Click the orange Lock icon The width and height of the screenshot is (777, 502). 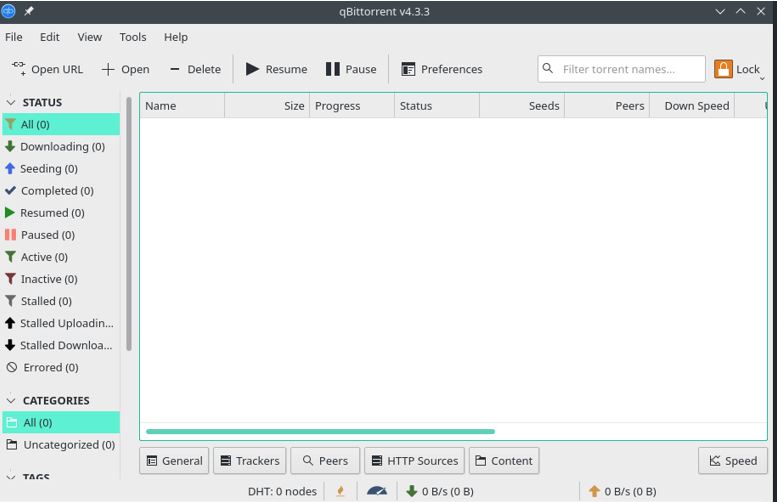point(723,69)
